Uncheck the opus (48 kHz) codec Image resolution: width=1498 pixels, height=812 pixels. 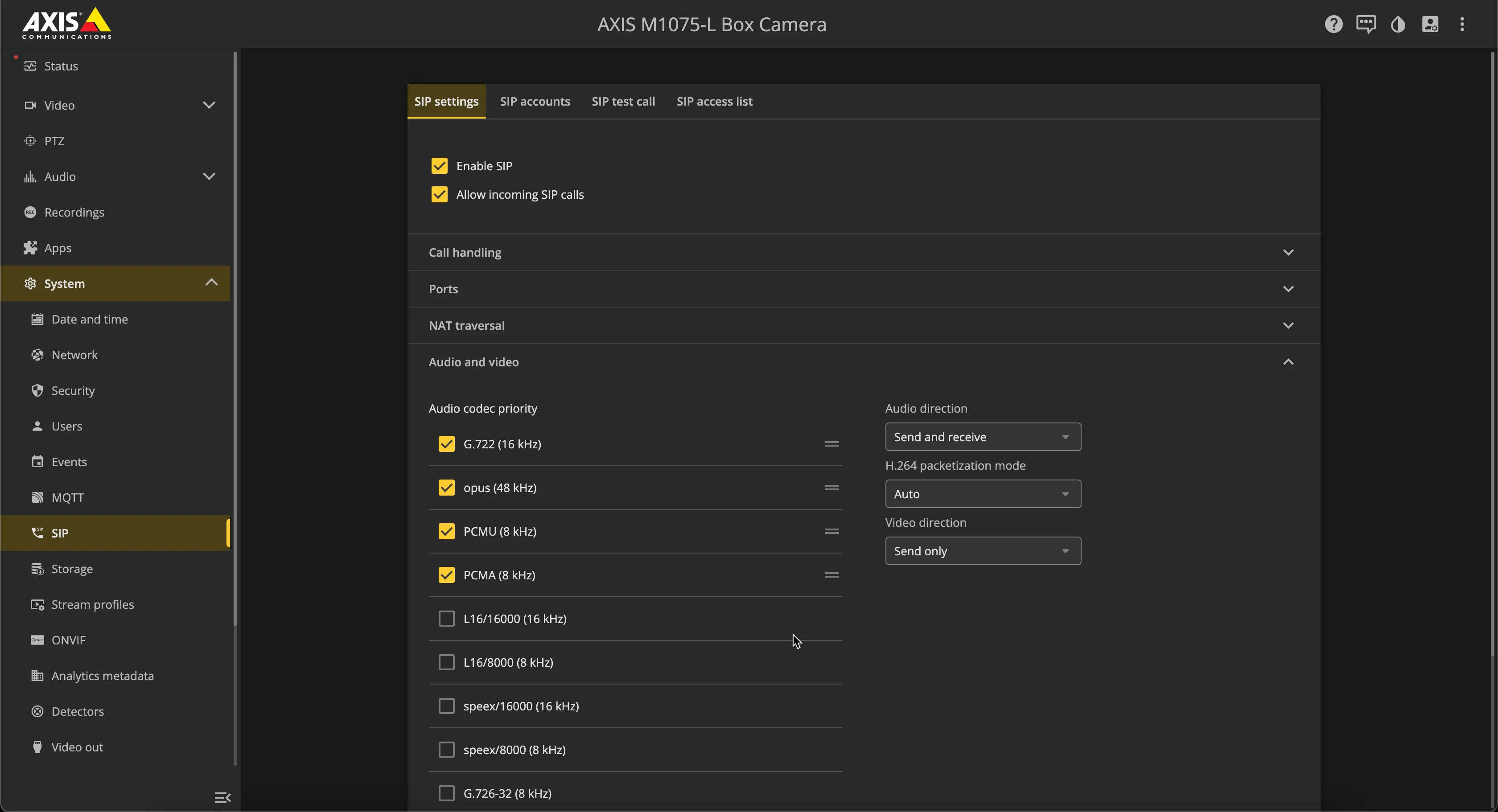point(447,488)
